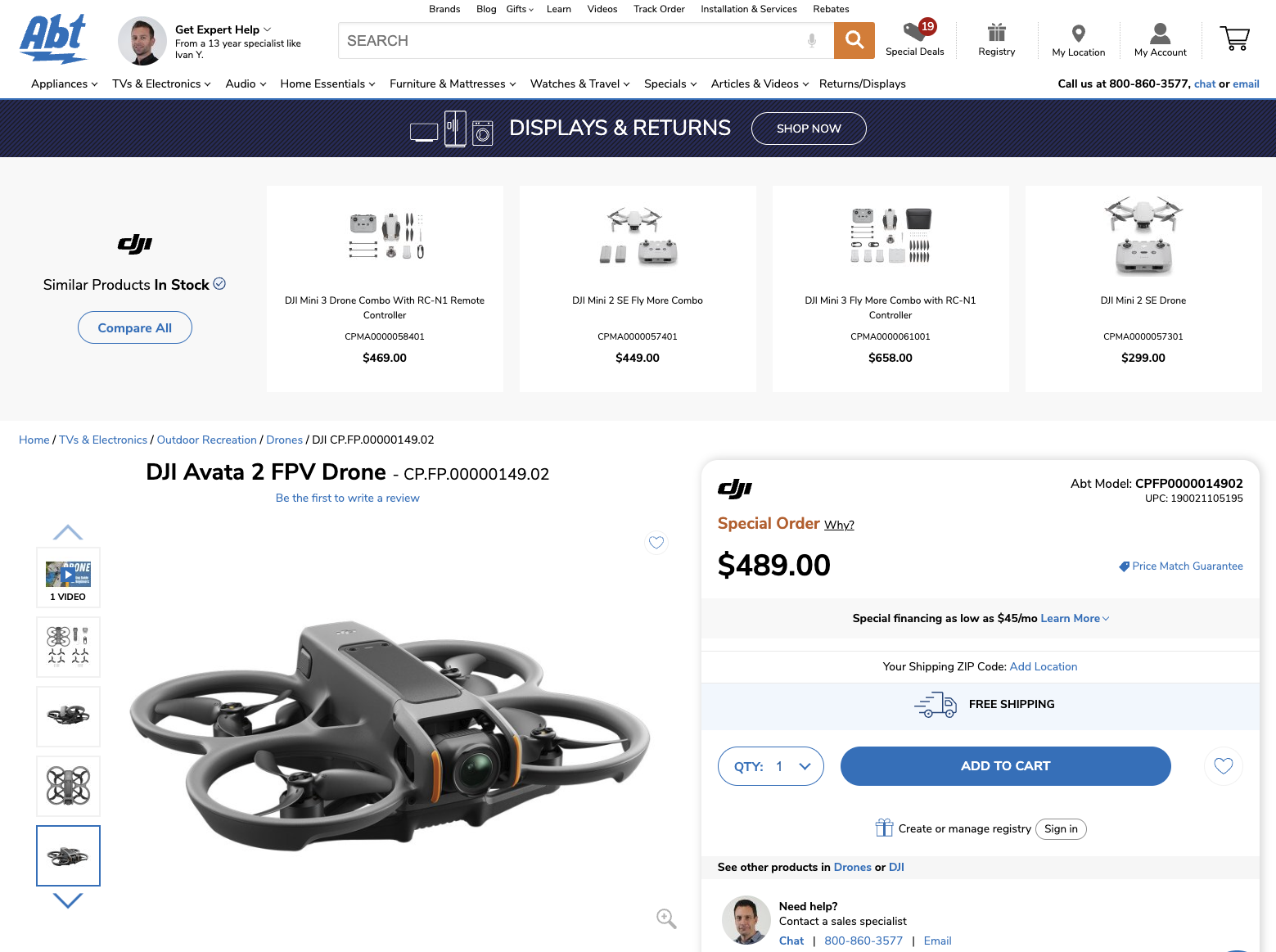
Task: Click the orange search magnifier button
Action: 854,40
